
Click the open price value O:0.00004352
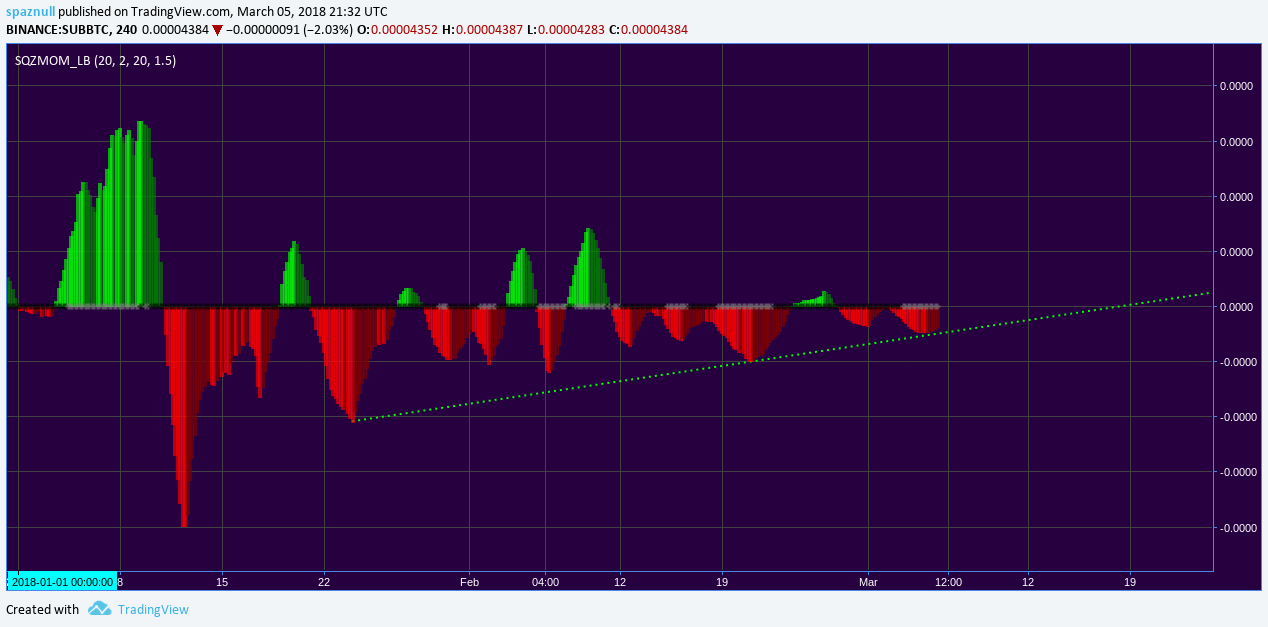pos(397,30)
